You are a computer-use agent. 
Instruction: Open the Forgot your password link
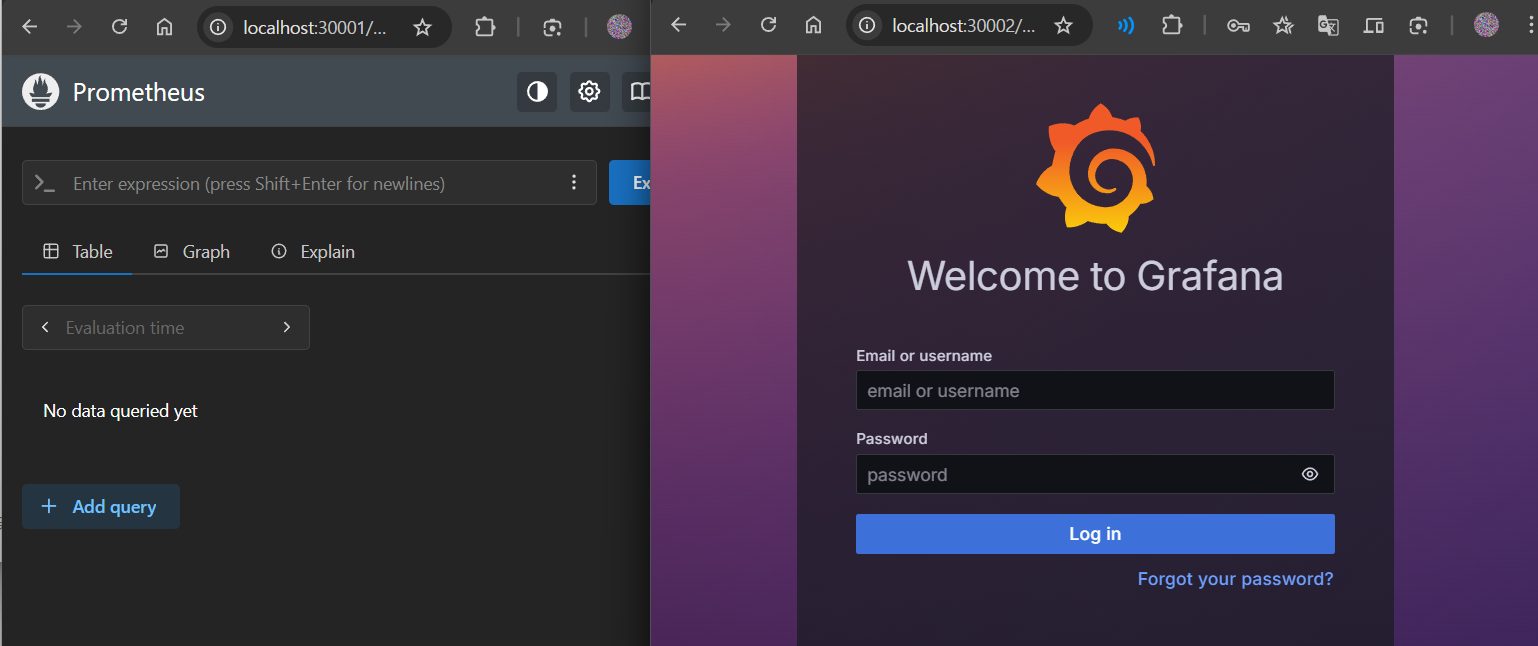pos(1235,579)
